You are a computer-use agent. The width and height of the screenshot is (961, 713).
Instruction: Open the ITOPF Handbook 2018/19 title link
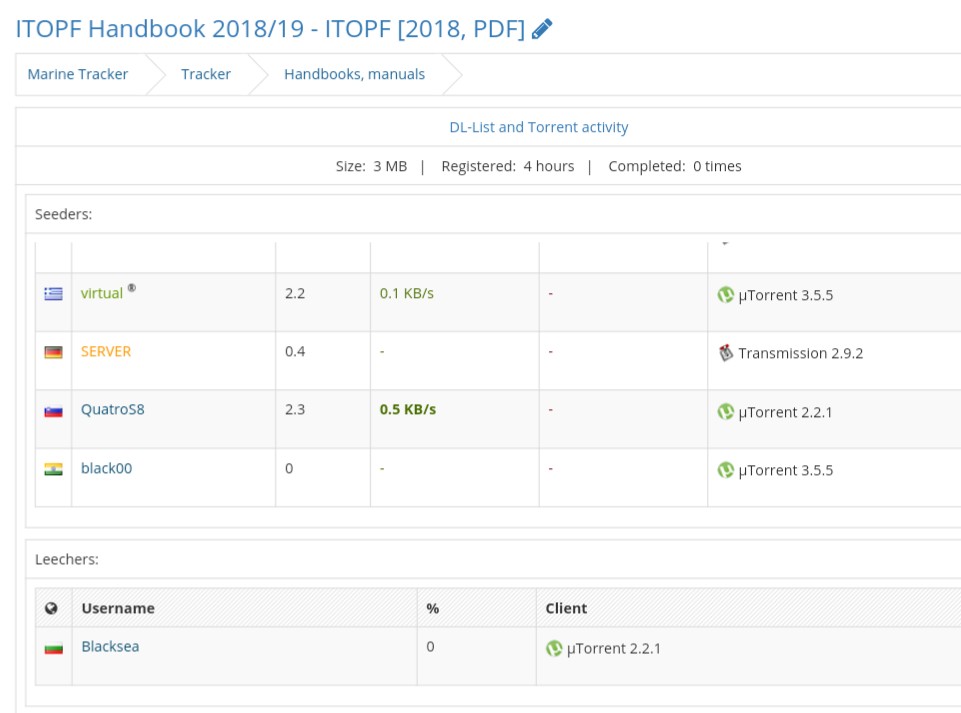point(270,29)
